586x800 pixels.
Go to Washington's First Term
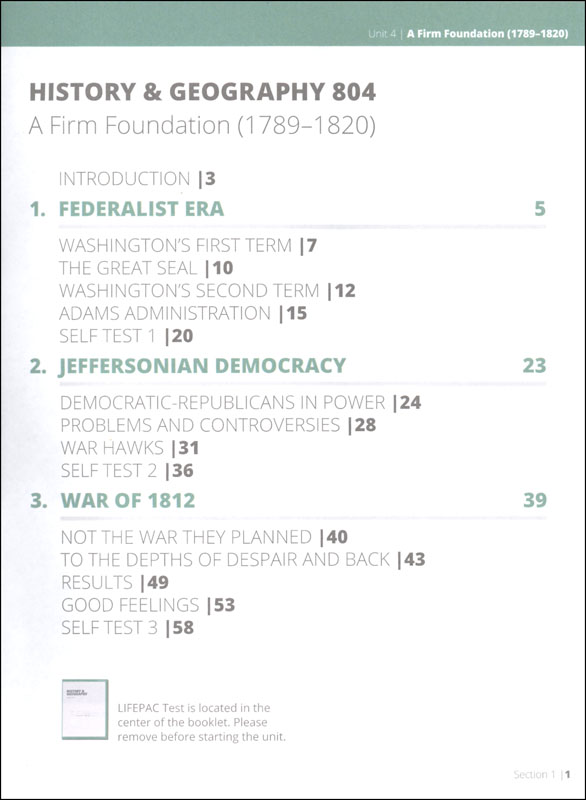coord(188,245)
